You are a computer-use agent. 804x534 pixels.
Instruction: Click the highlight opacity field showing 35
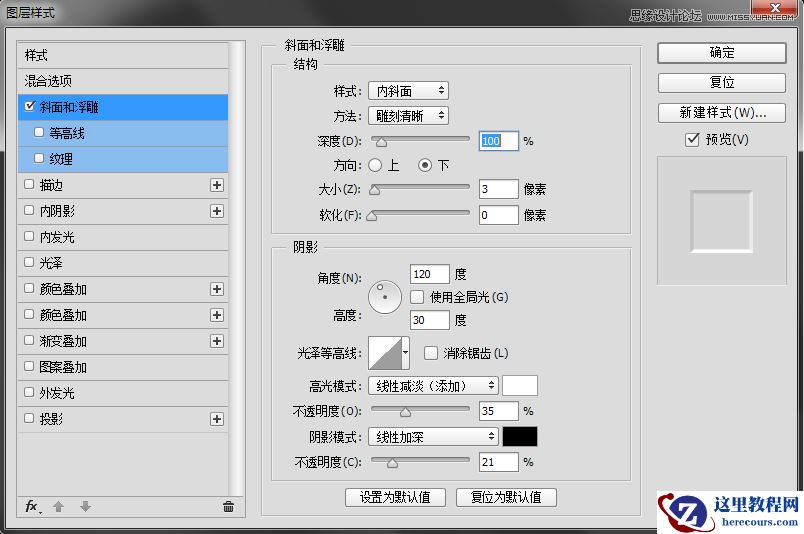coord(498,411)
